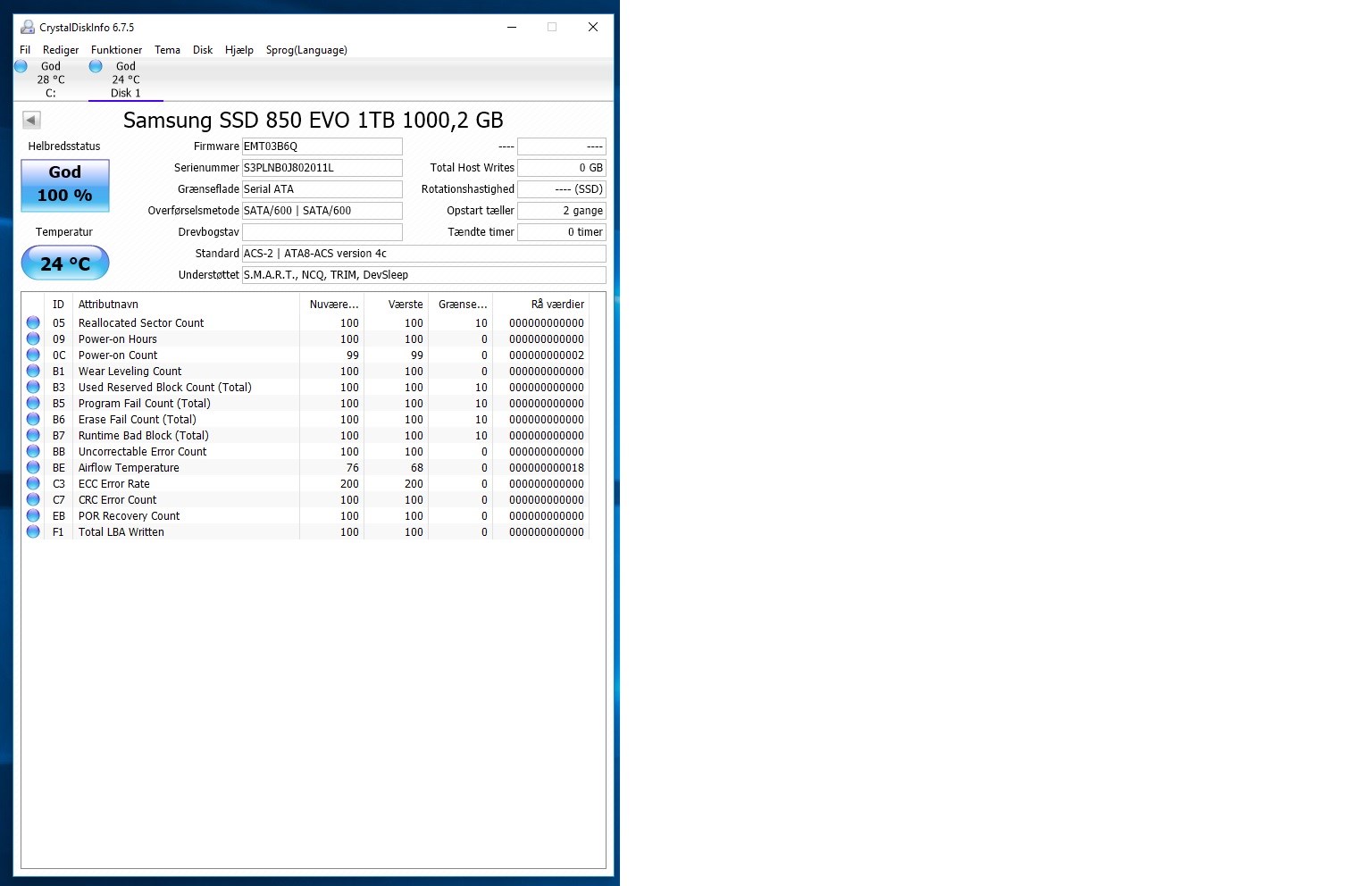The height and width of the screenshot is (886, 1372).
Task: Click status orb for Uncorrectable Error Count
Action: point(33,451)
